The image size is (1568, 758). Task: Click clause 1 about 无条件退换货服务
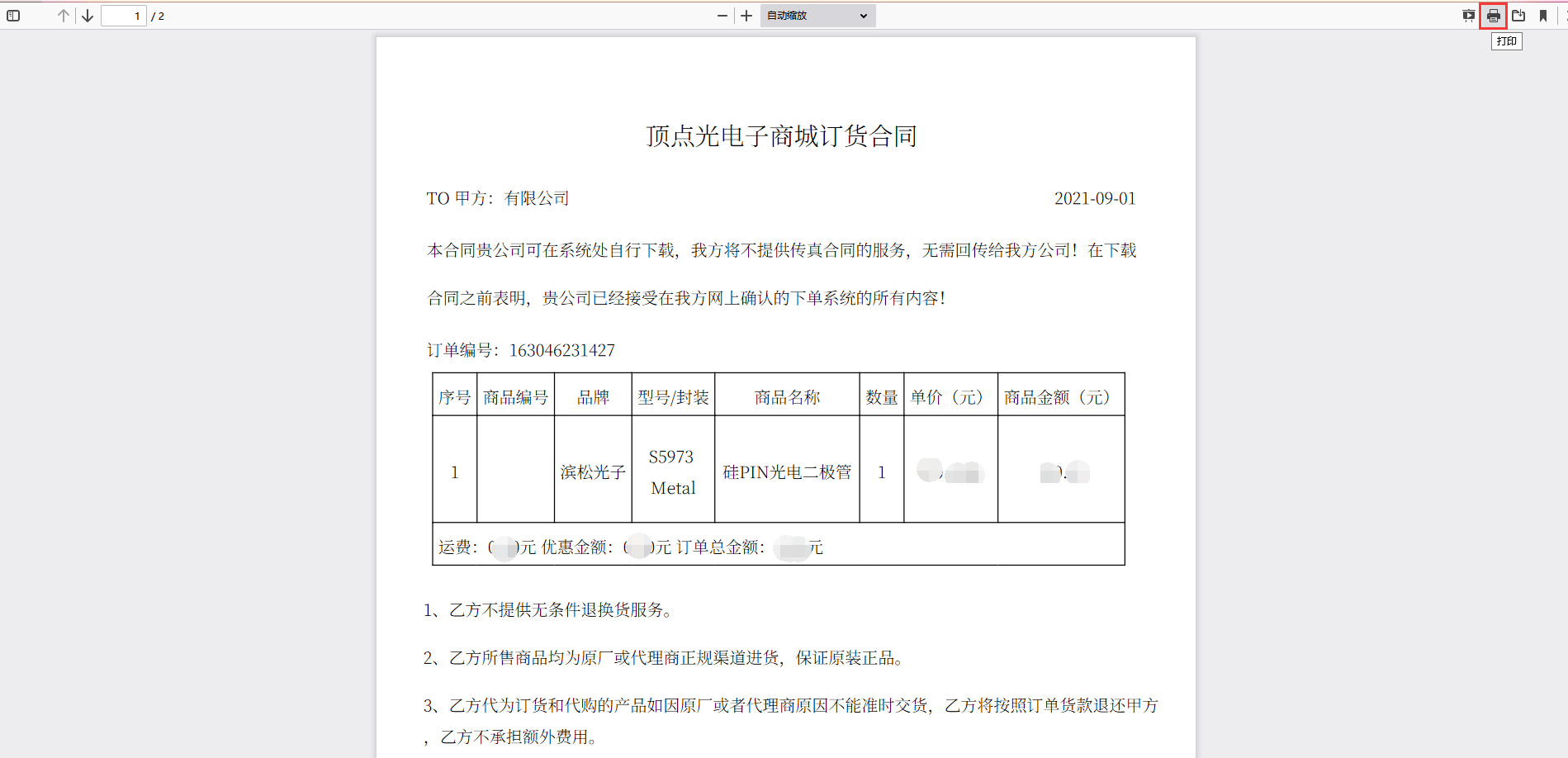click(549, 610)
